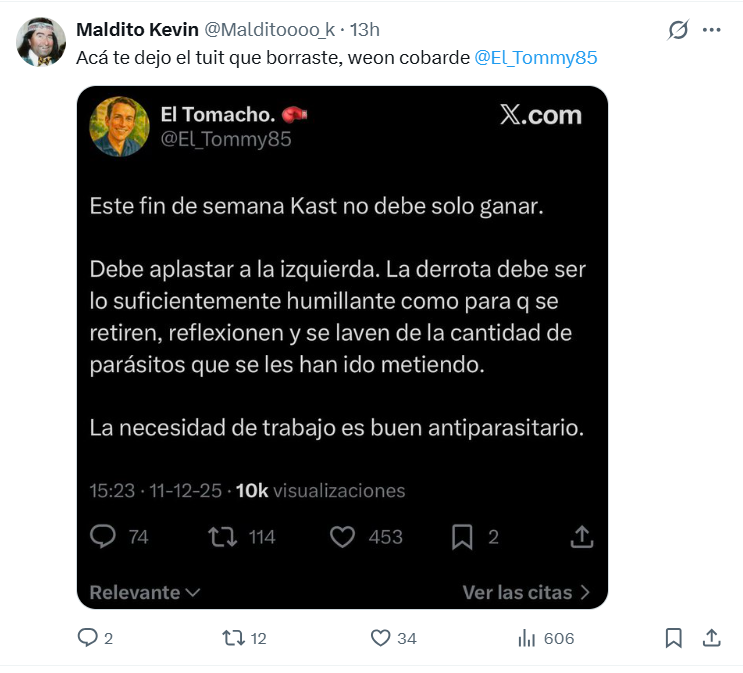Click Maldito Kevin's profile avatar

42,42
